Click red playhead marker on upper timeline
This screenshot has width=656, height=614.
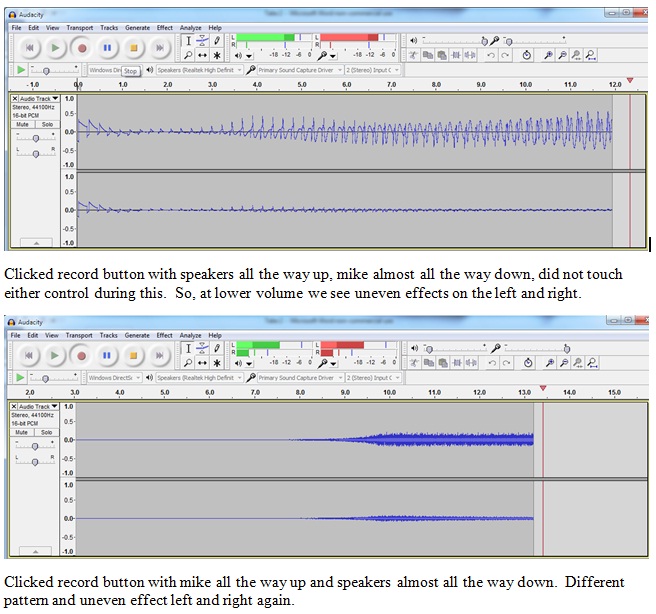pos(630,80)
